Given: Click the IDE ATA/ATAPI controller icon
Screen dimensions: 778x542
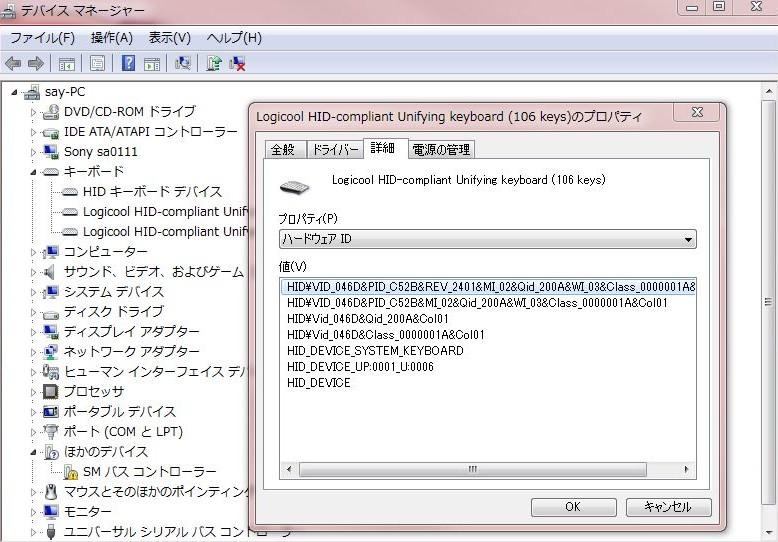Looking at the screenshot, I should click(51, 133).
